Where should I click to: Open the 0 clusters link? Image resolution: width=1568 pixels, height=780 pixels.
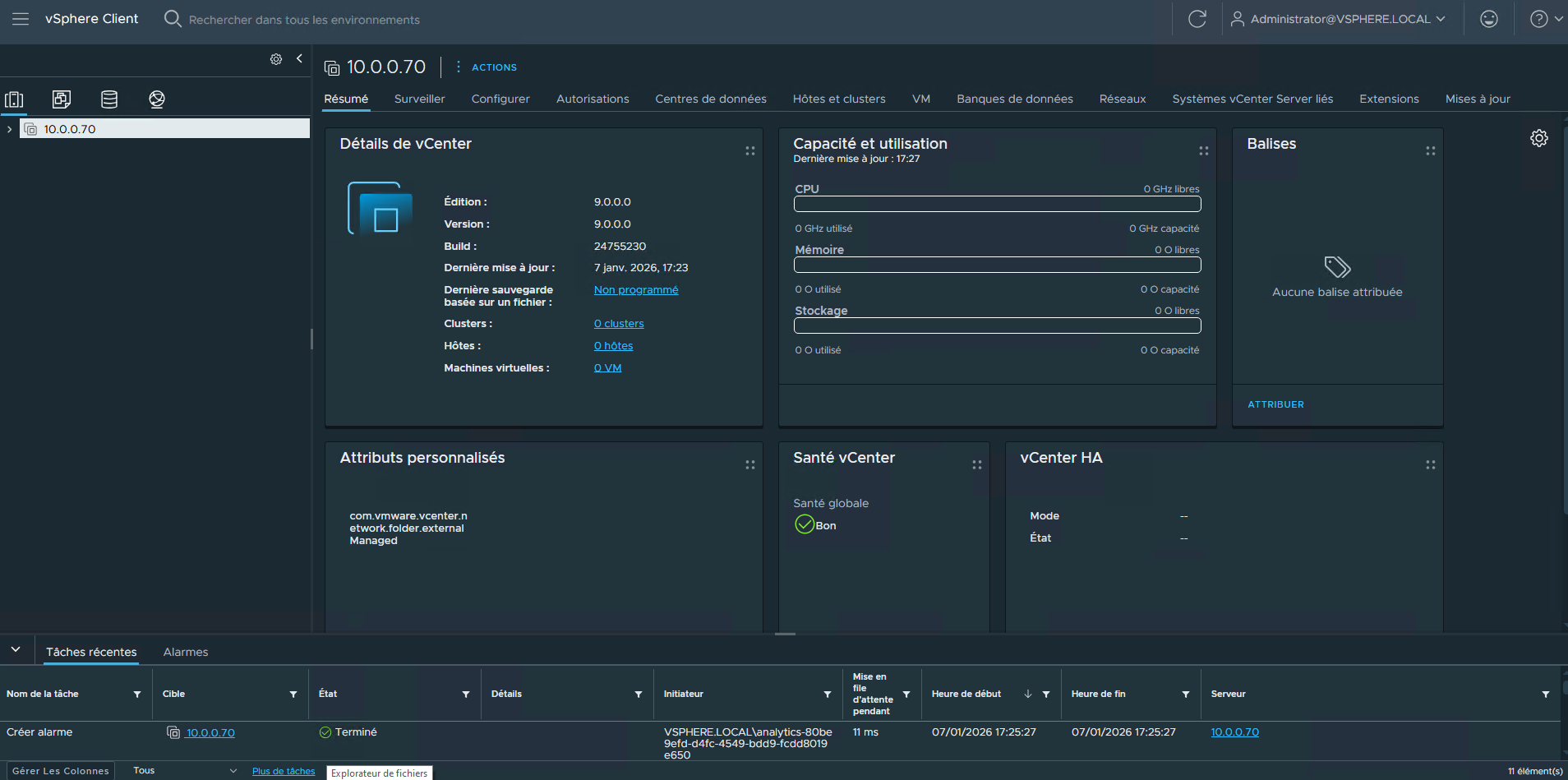(619, 324)
